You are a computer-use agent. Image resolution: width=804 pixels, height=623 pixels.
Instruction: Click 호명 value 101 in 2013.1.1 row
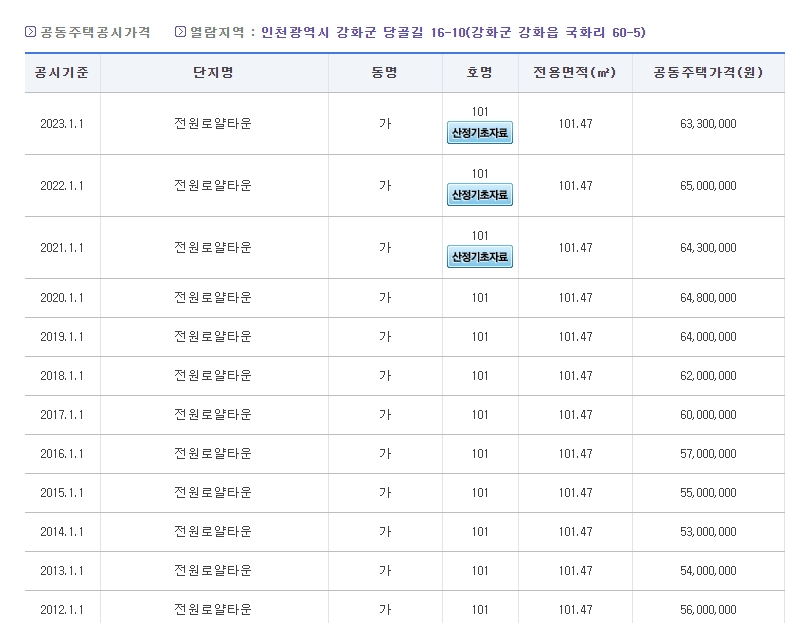(x=480, y=571)
